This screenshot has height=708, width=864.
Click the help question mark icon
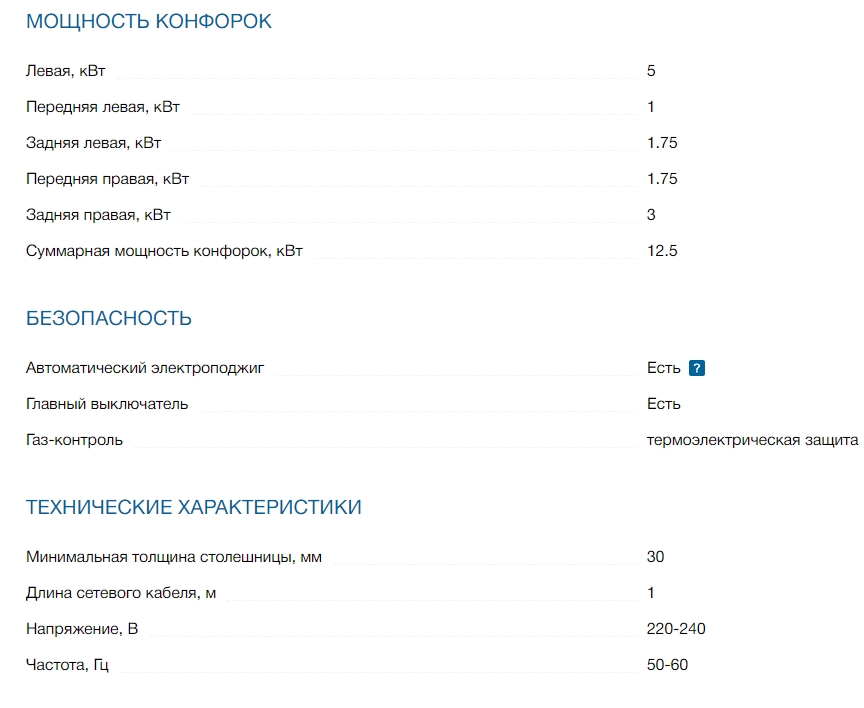(x=698, y=368)
